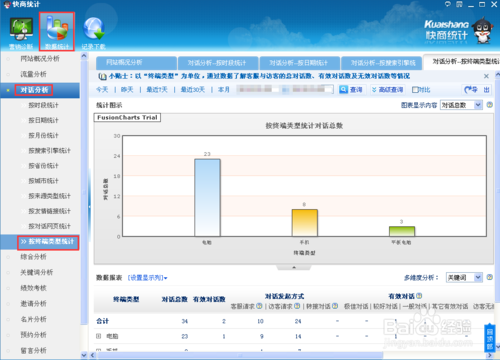Open the 关键词 multi-dimension dropdown
Image resolution: width=500 pixels, height=360 pixels.
click(464, 277)
